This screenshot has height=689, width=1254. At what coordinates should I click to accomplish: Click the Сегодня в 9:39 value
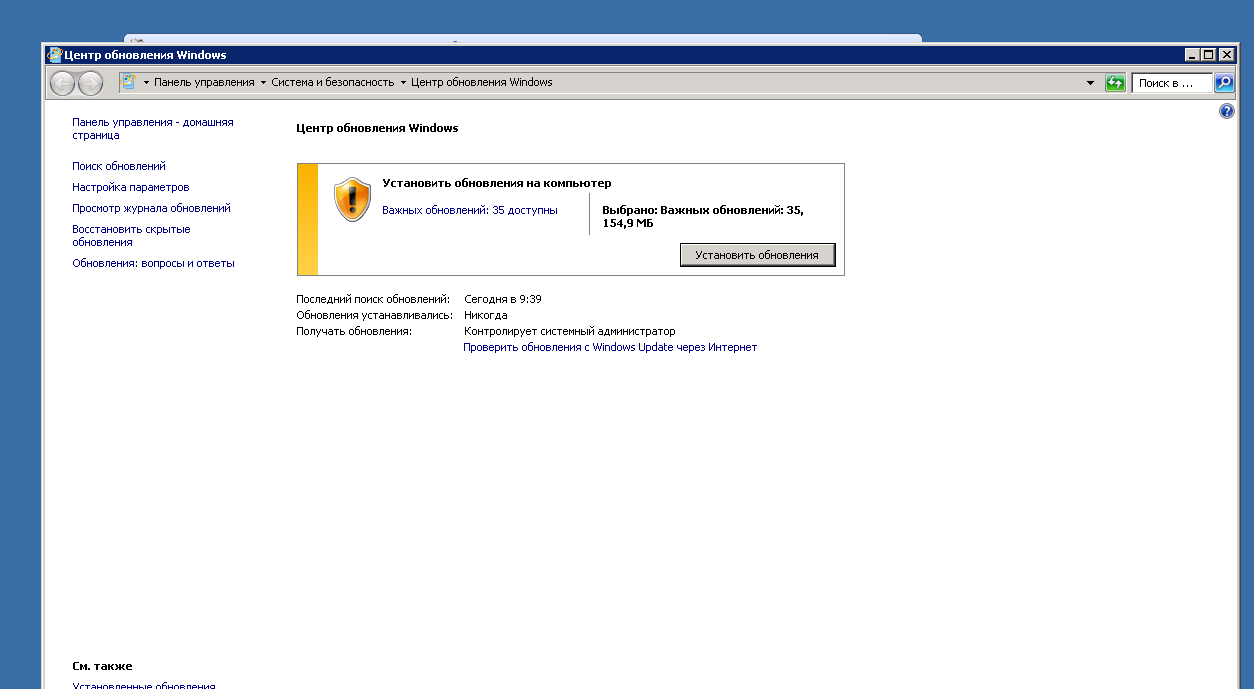tap(503, 299)
